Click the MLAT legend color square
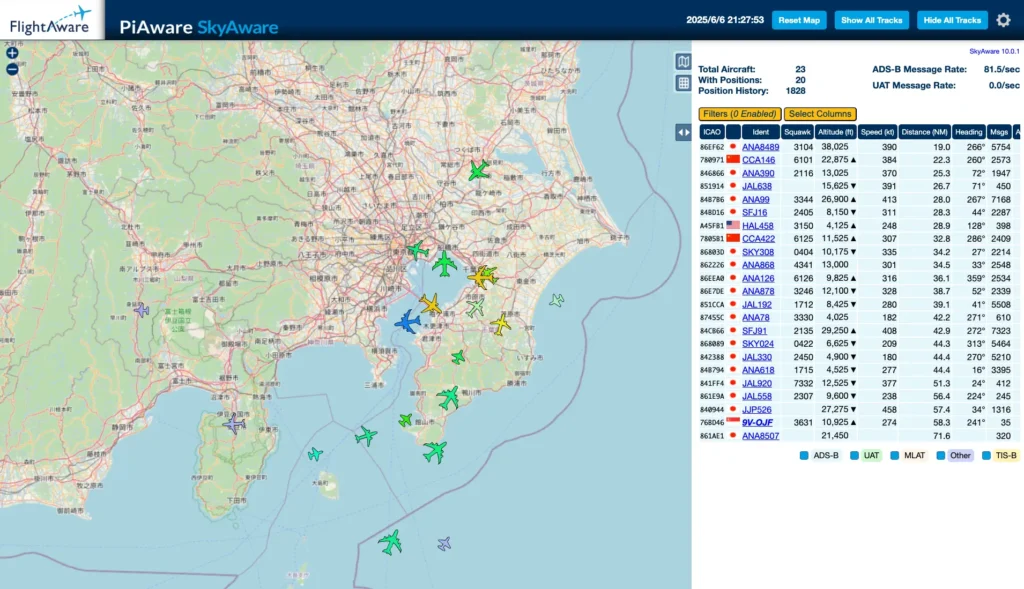The width and height of the screenshot is (1024, 589). (x=895, y=455)
